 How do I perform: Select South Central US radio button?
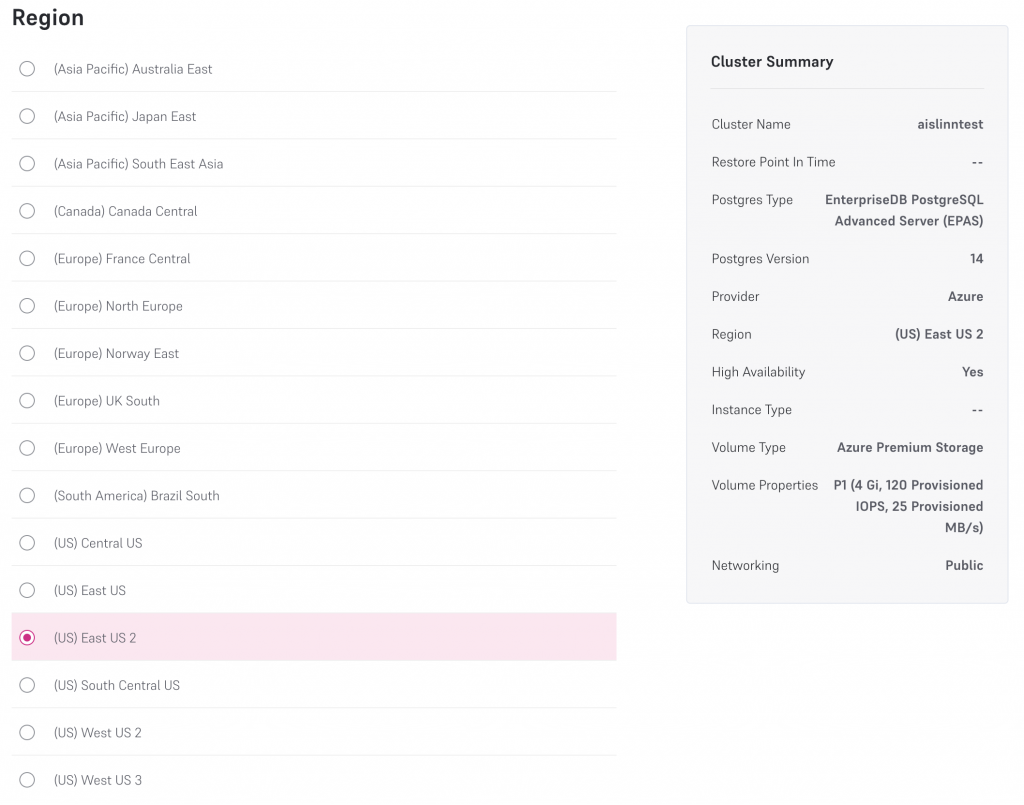coord(27,685)
